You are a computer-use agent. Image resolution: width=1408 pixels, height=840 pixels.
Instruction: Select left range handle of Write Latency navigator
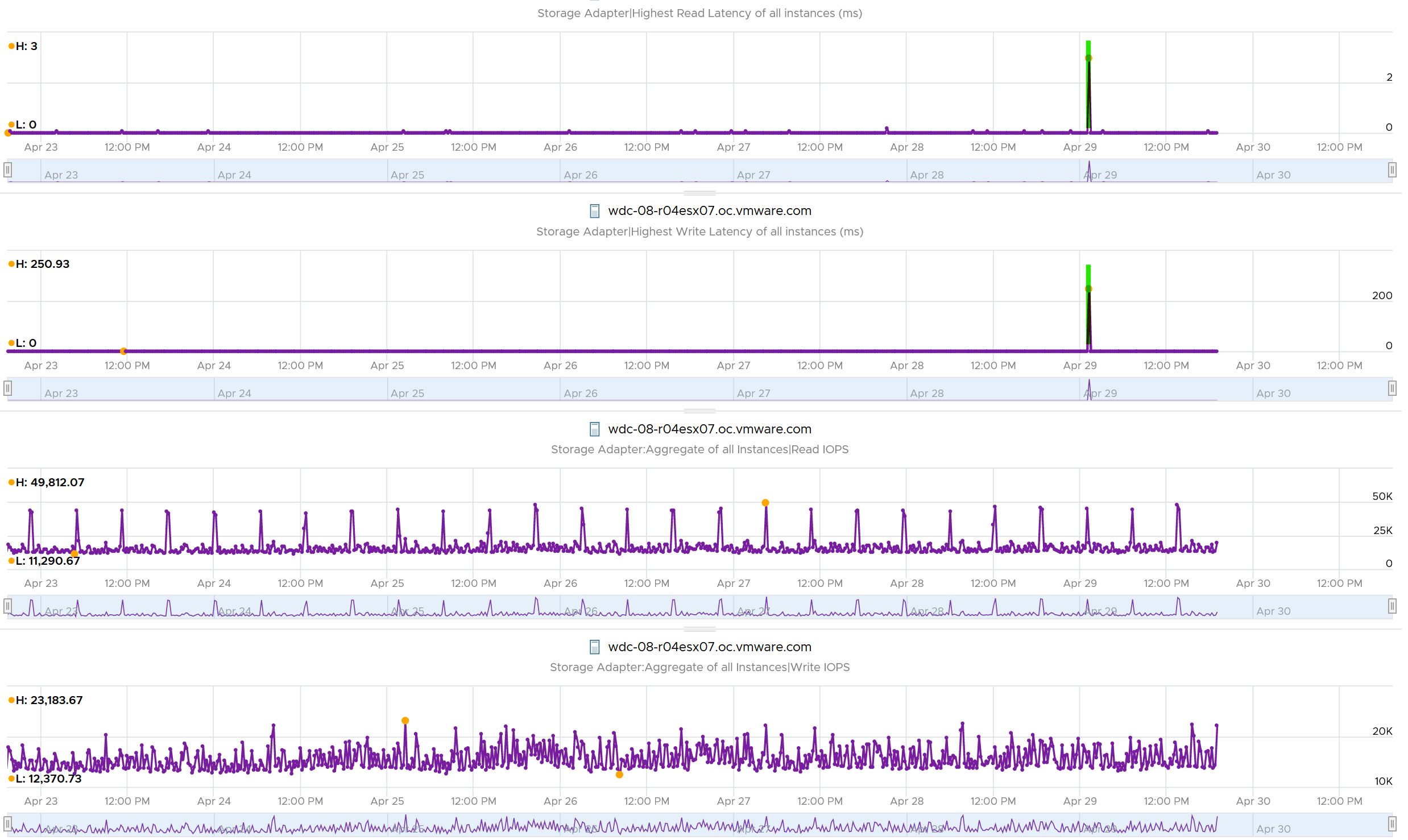point(8,388)
